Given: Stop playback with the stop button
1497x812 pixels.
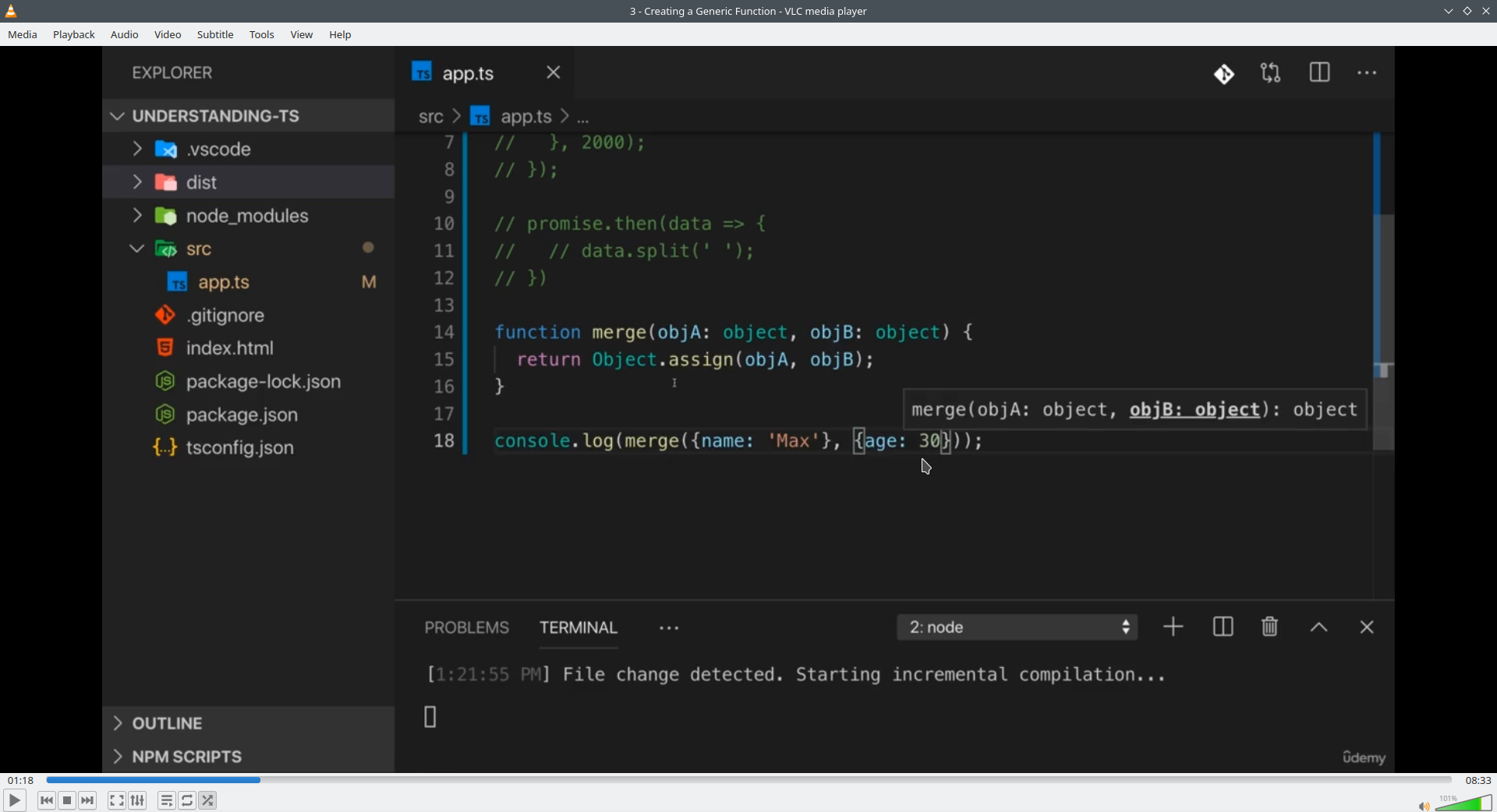Looking at the screenshot, I should [67, 800].
